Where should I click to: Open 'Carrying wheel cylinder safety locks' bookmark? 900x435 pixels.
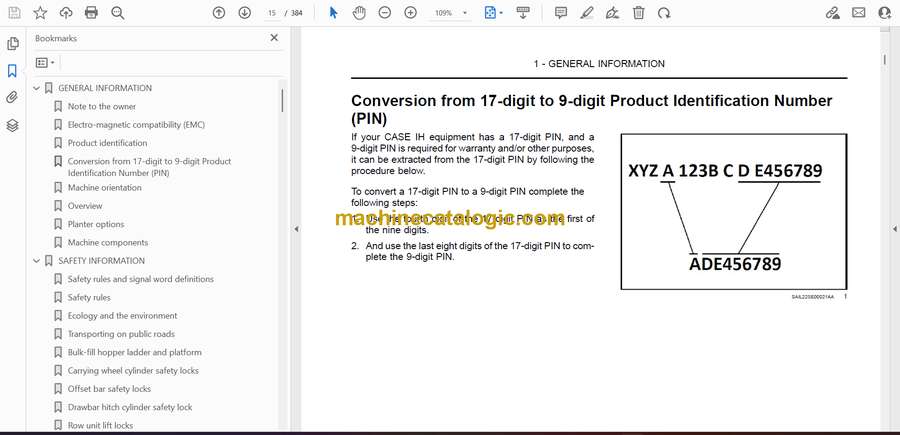(133, 371)
